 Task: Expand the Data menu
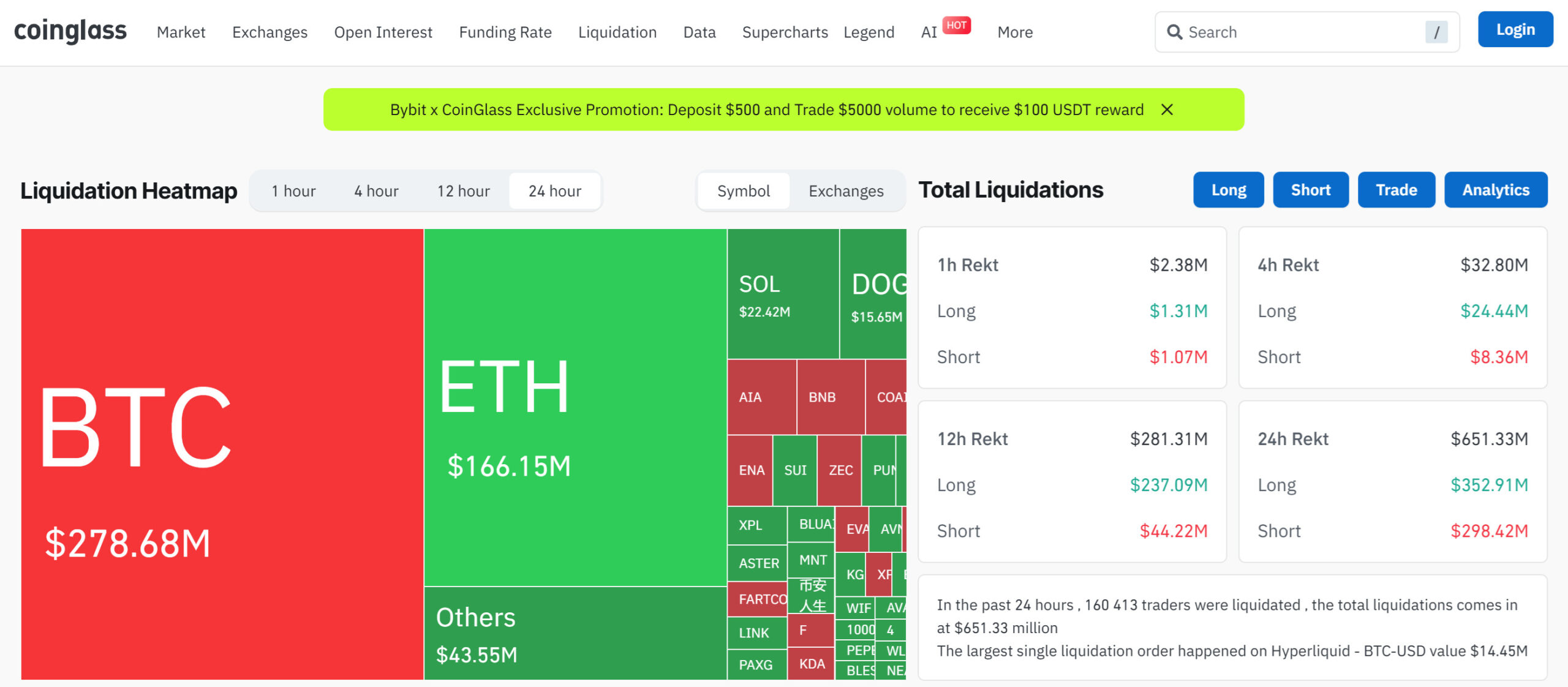click(x=699, y=32)
